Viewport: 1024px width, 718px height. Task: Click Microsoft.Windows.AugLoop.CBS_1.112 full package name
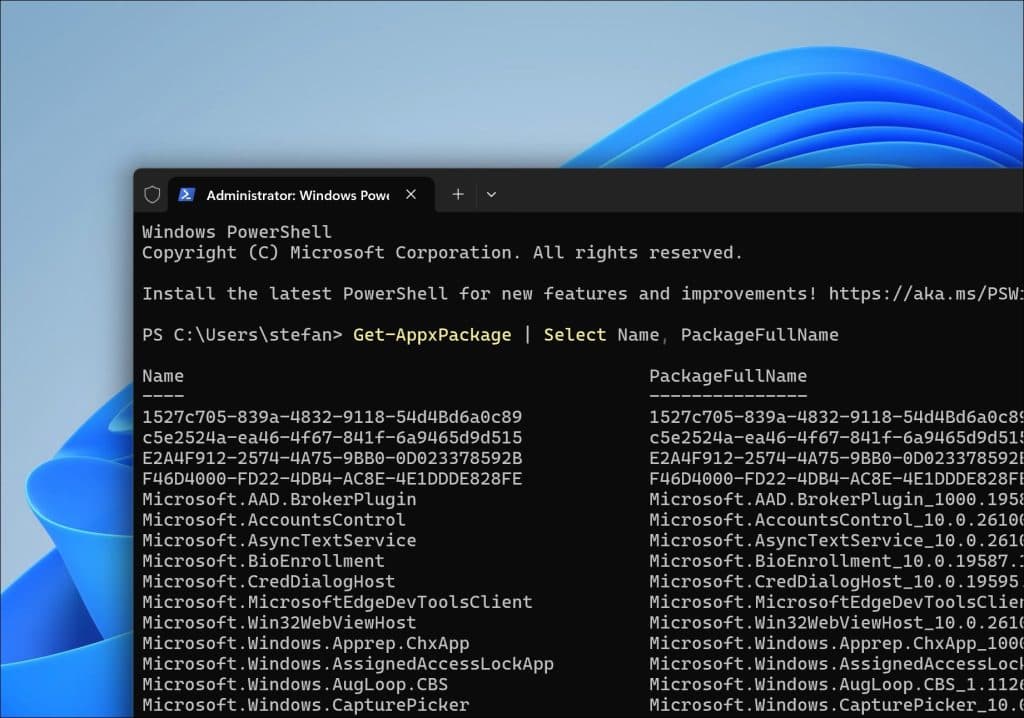[x=837, y=684]
